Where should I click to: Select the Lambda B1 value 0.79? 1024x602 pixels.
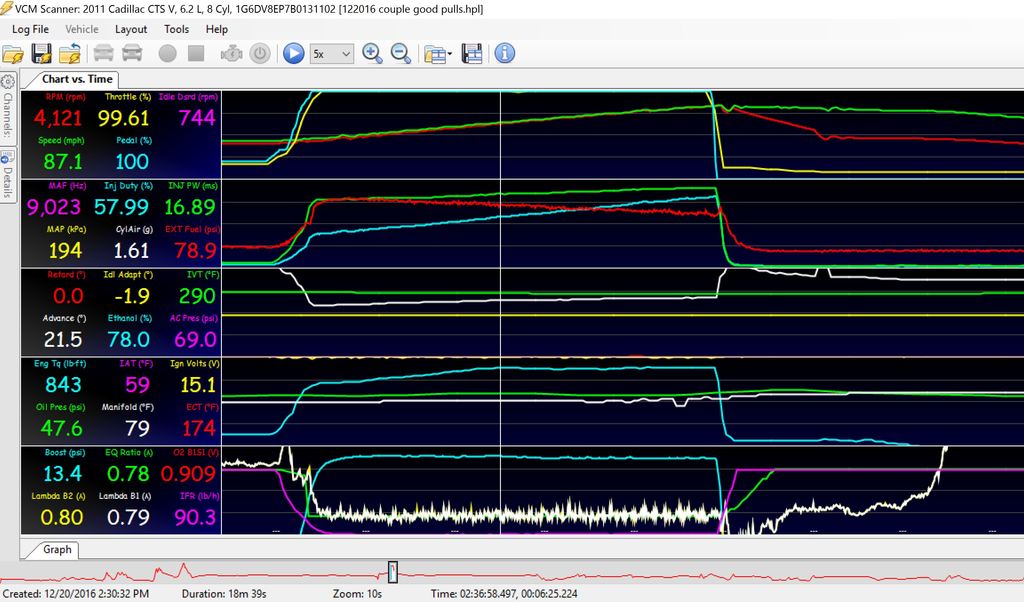coord(128,518)
